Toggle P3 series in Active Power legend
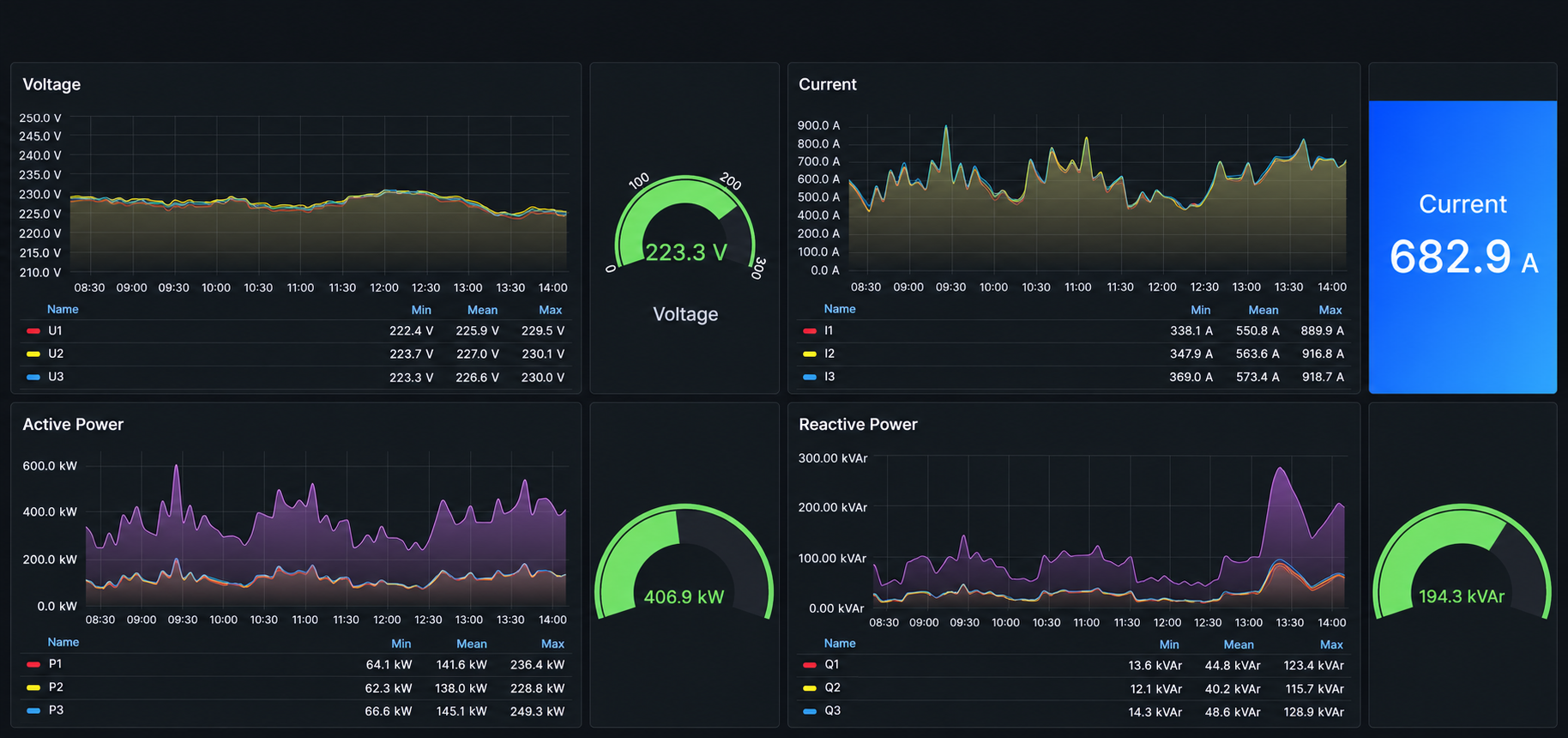Screen dimensions: 1568x738 tap(56, 710)
